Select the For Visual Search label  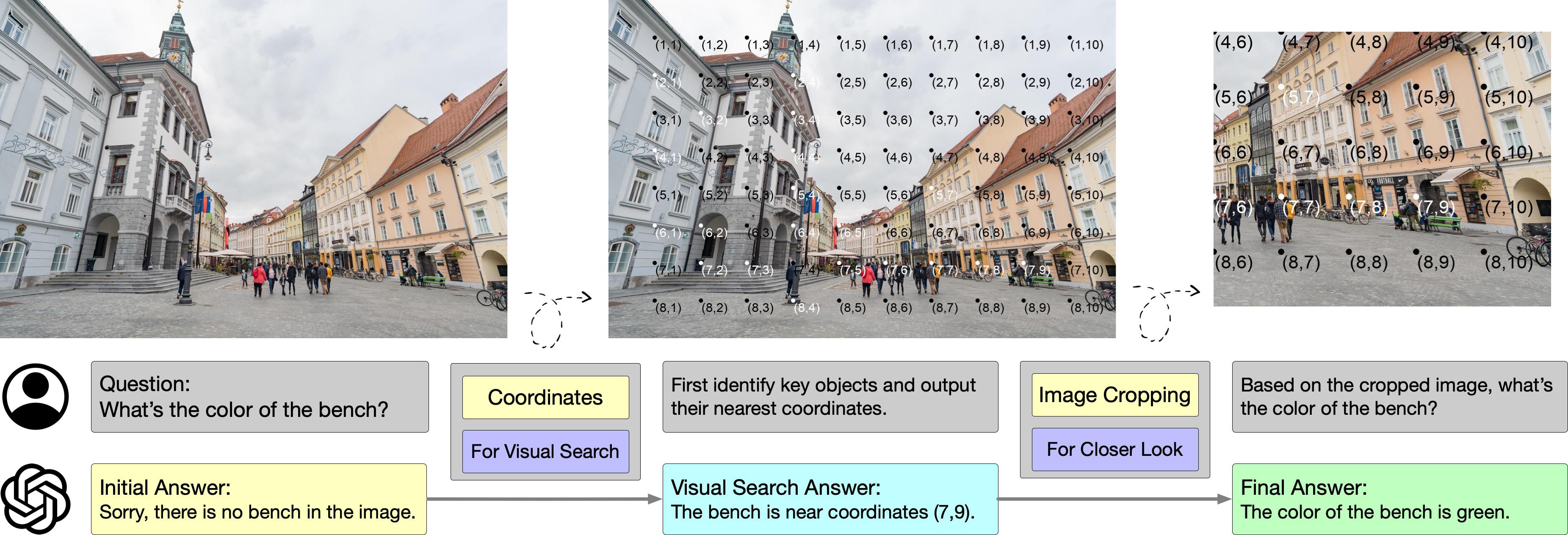click(545, 451)
